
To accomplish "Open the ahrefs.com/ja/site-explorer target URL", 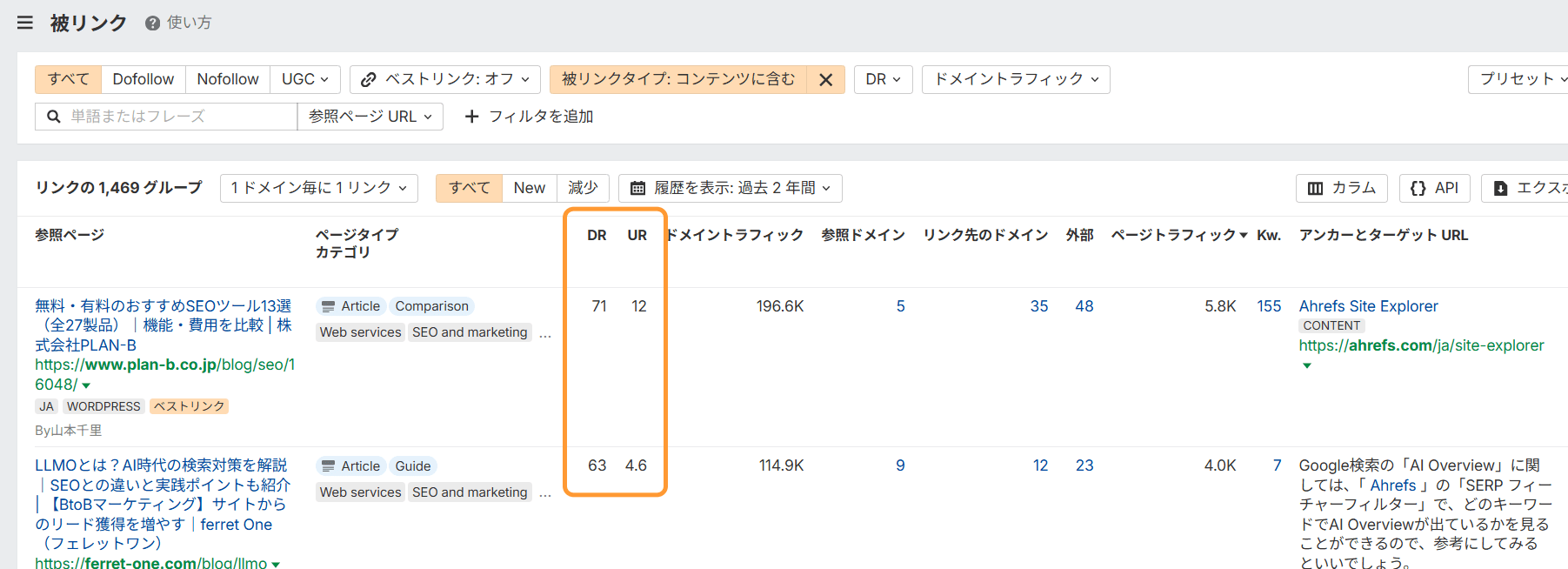I will point(1421,345).
